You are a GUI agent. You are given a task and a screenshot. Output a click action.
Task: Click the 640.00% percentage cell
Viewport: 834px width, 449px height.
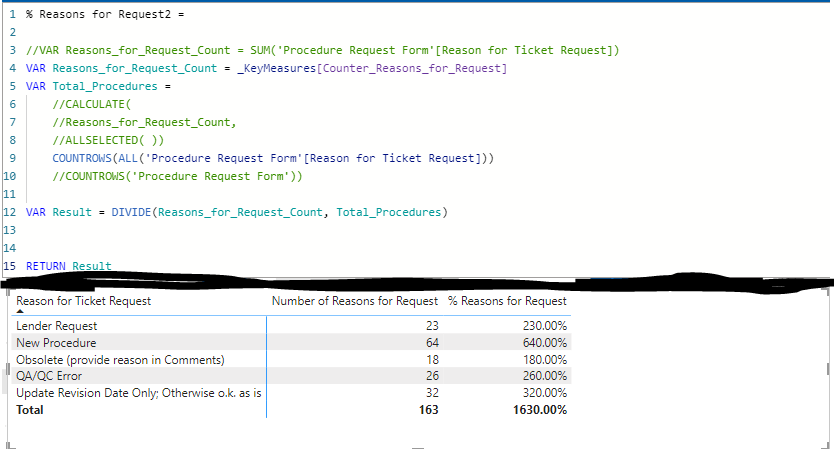click(545, 343)
